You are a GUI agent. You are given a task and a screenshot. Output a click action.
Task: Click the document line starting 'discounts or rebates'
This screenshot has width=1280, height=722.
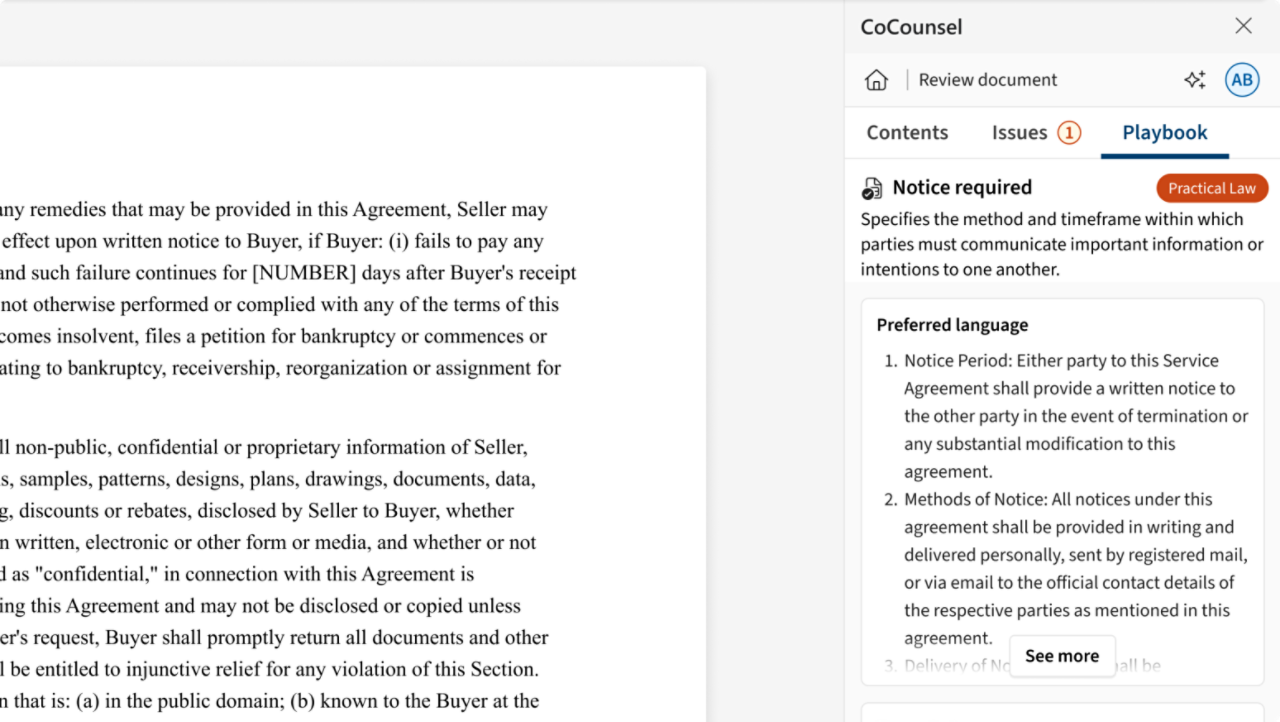click(257, 510)
